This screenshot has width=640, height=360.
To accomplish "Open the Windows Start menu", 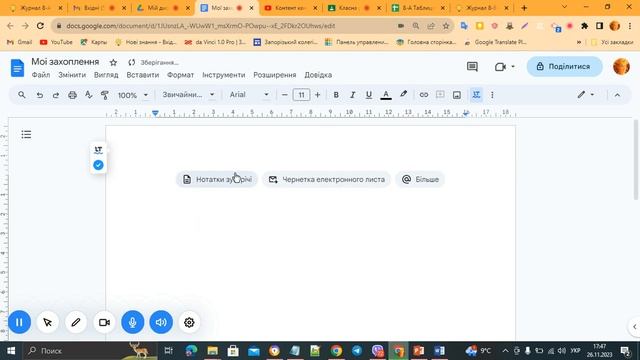I will point(11,351).
